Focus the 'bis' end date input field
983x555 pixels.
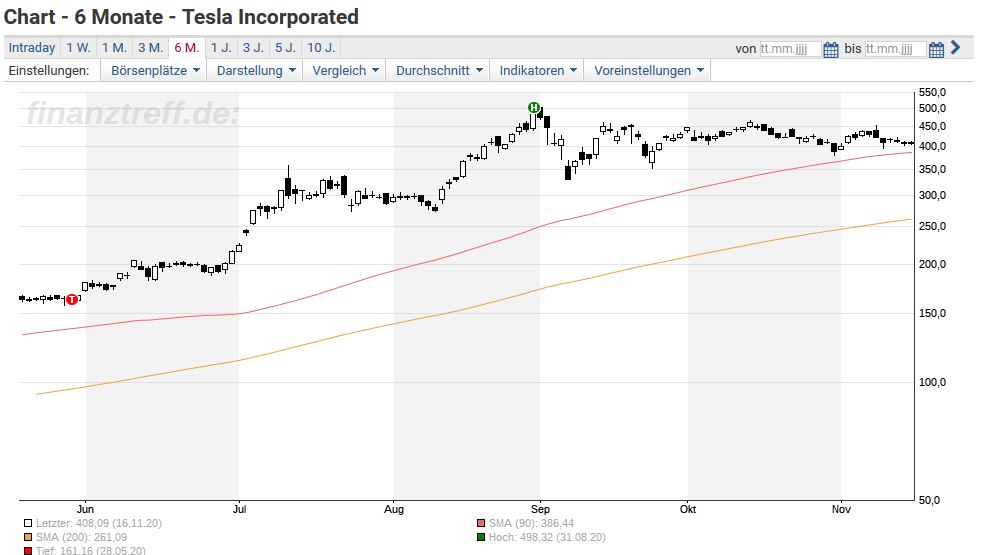point(895,49)
